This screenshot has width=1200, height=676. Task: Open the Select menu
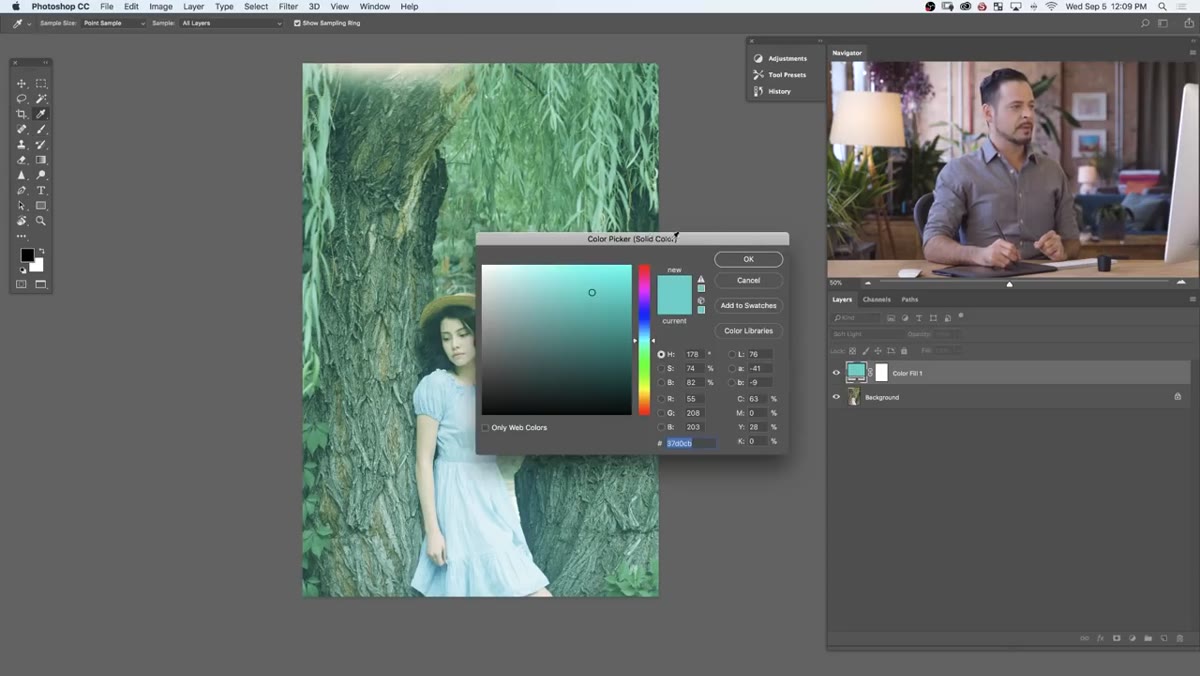[256, 6]
